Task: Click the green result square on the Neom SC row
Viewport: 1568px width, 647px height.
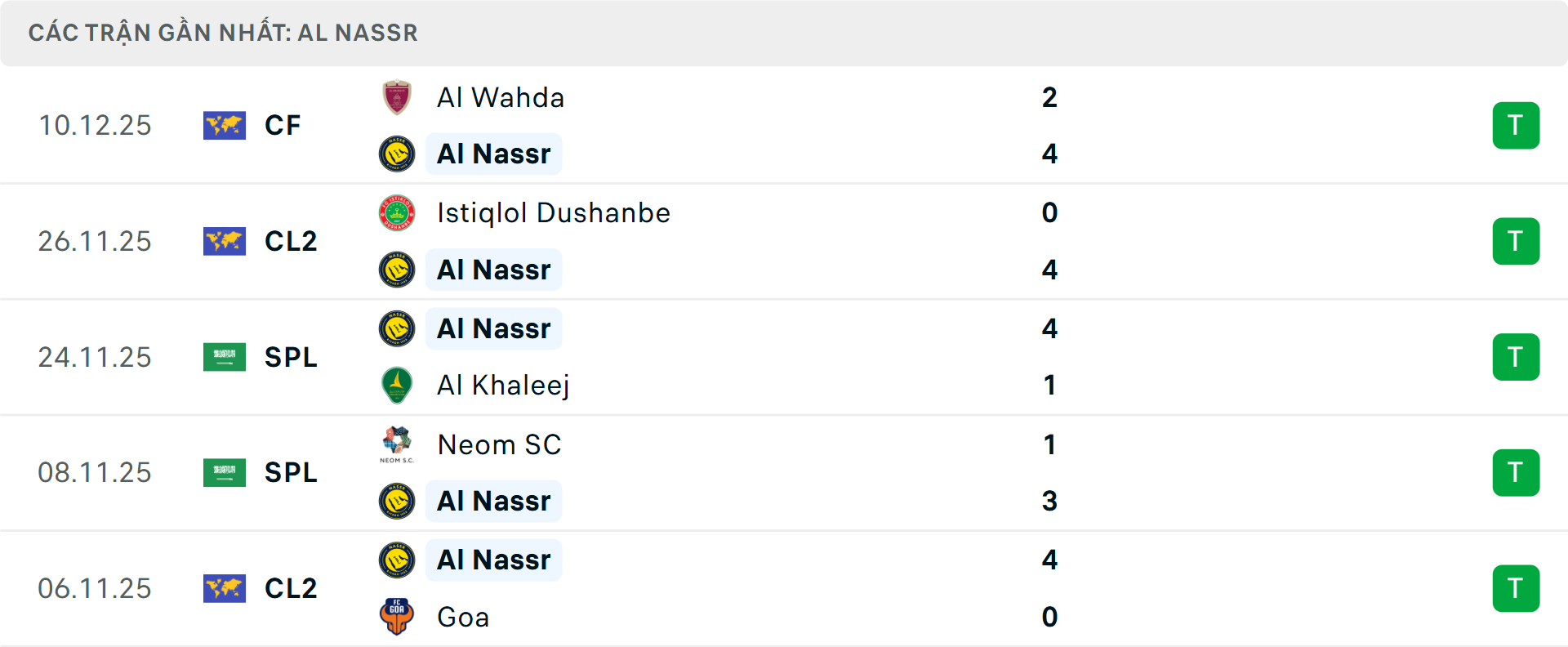Action: tap(1517, 472)
